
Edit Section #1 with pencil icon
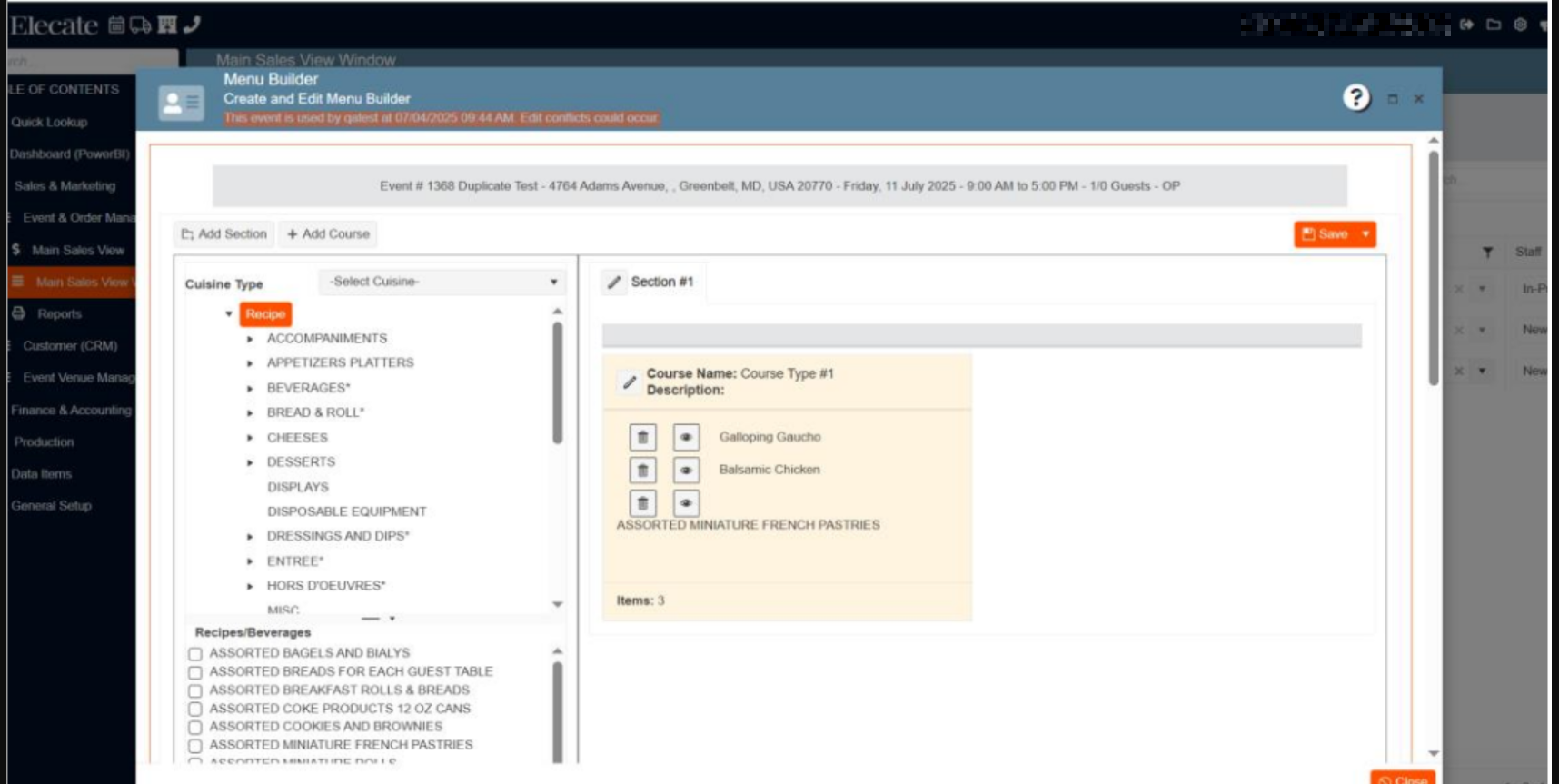pyautogui.click(x=615, y=283)
